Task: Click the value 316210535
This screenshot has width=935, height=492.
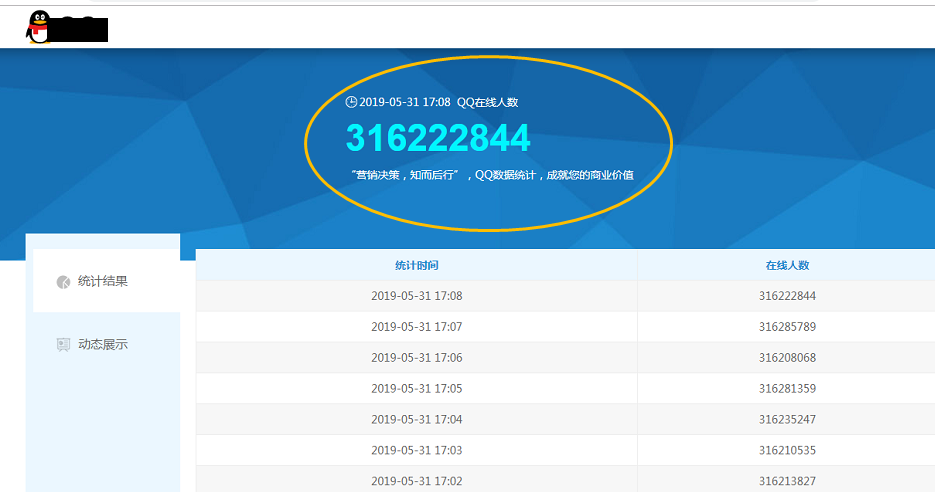Action: [787, 450]
